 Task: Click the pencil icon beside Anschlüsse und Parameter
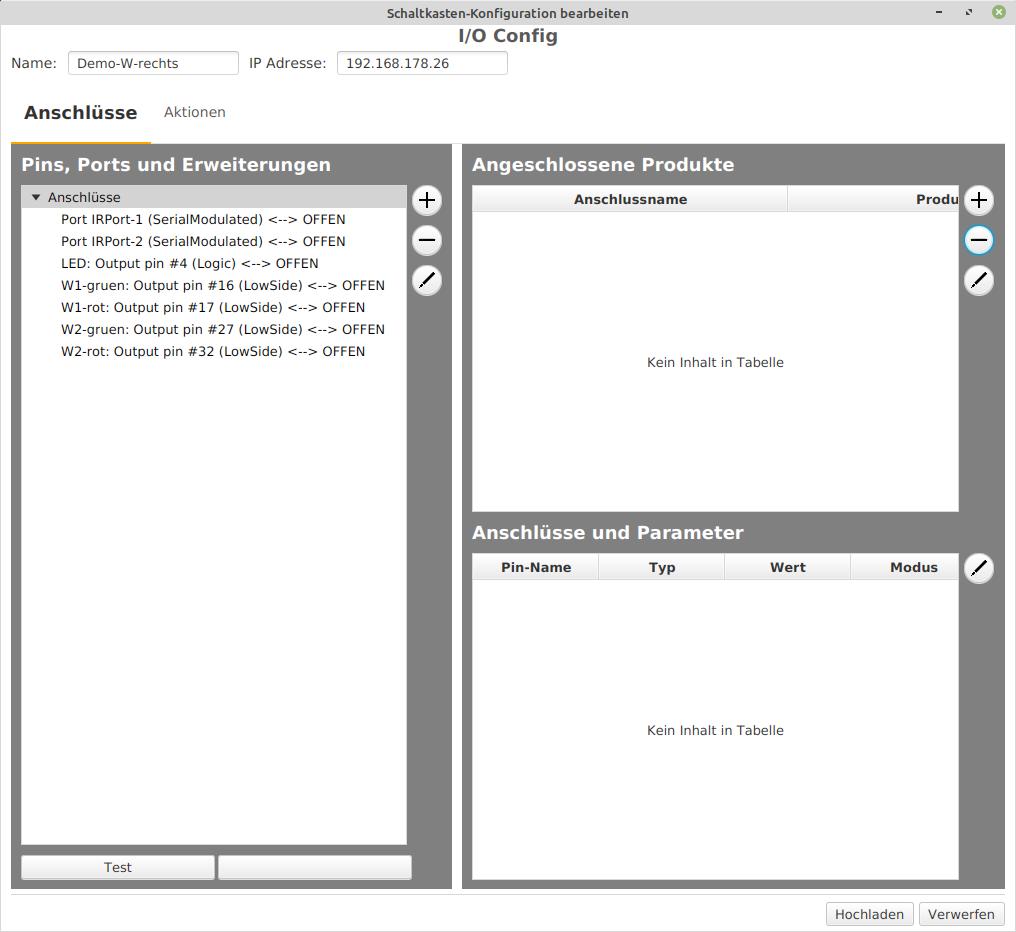click(978, 568)
